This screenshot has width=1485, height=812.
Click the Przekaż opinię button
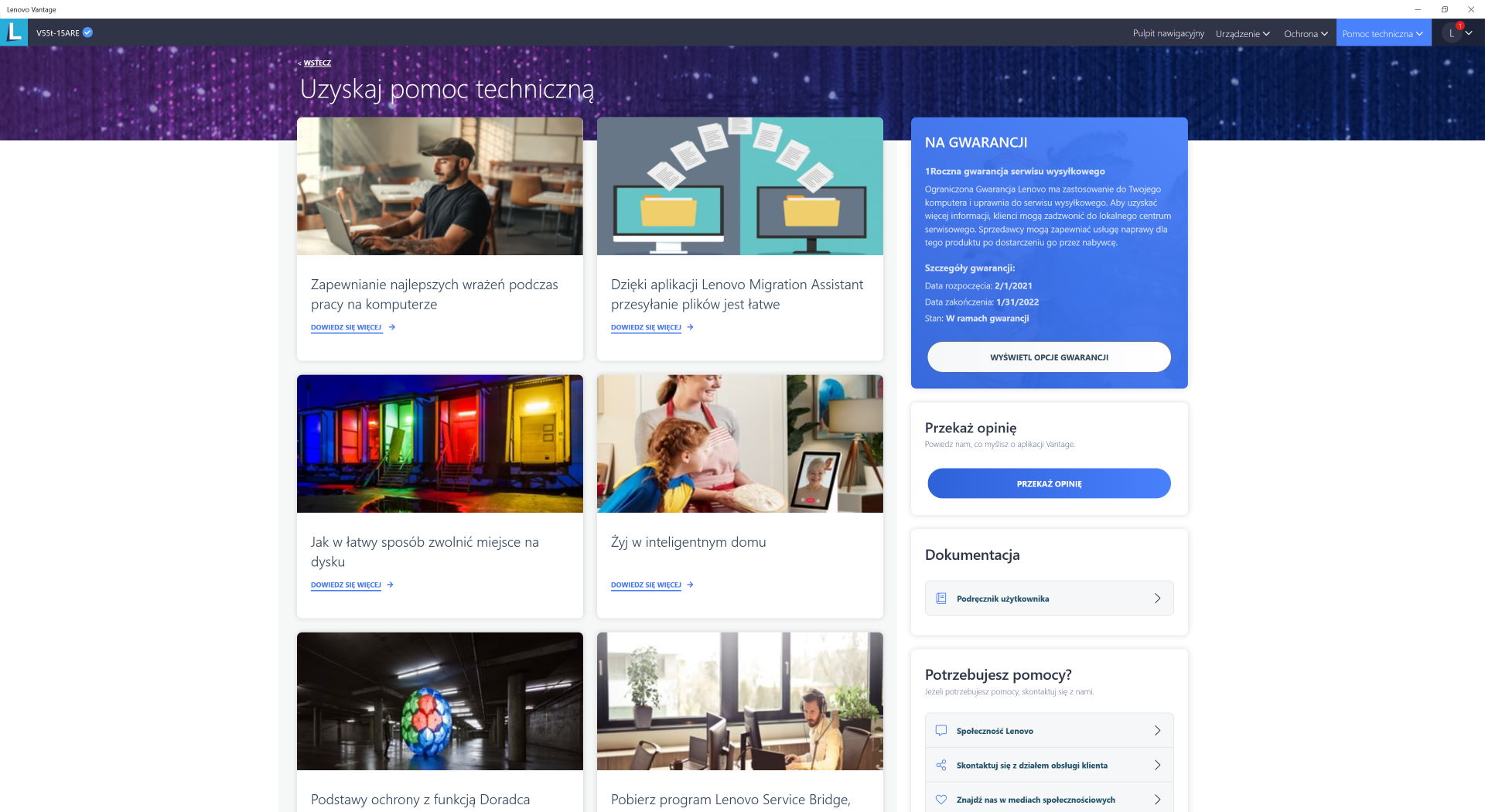[1049, 483]
